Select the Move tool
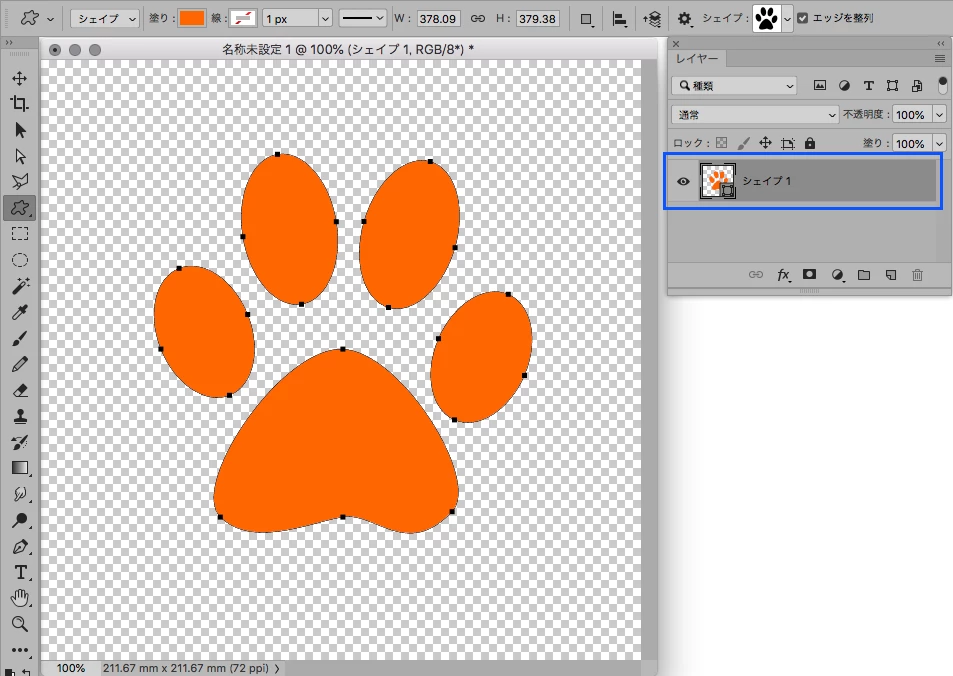Viewport: 953px width, 676px height. [x=19, y=78]
